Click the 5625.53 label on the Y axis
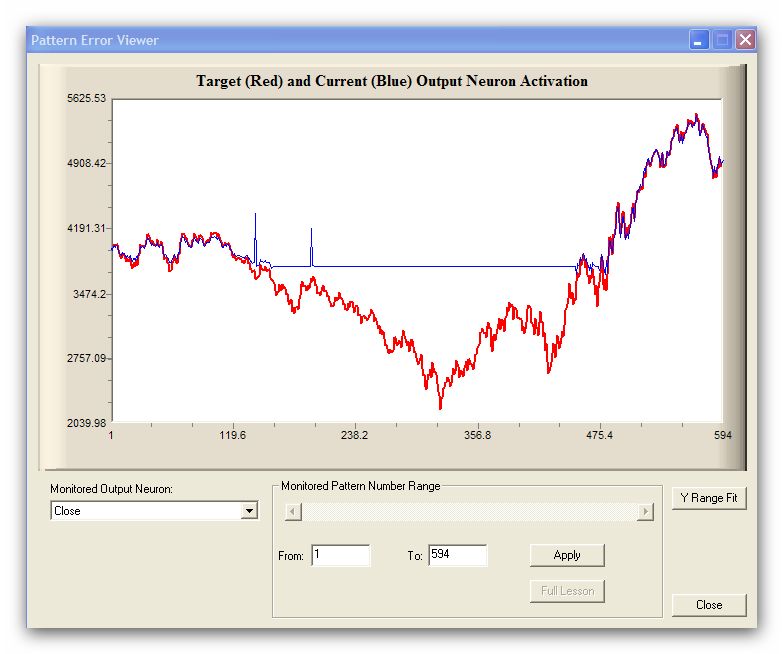Image resolution: width=783 pixels, height=654 pixels. (86, 98)
